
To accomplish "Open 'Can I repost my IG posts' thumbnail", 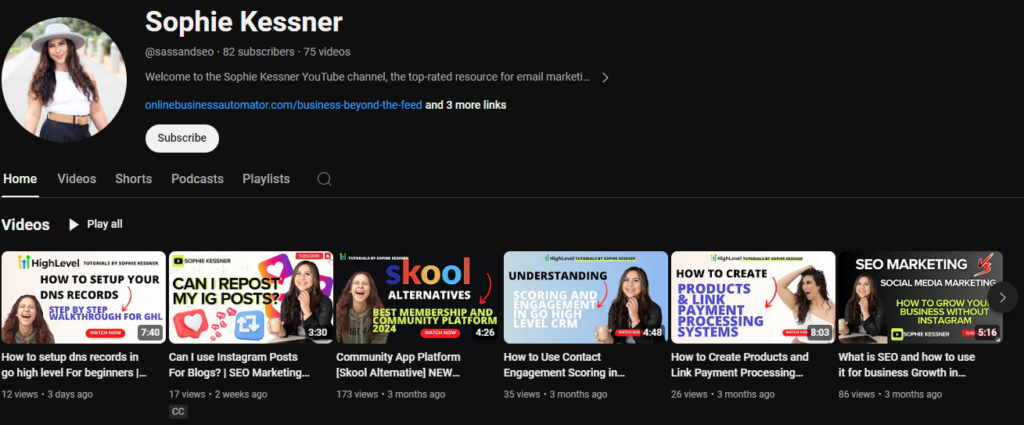I will 251,297.
